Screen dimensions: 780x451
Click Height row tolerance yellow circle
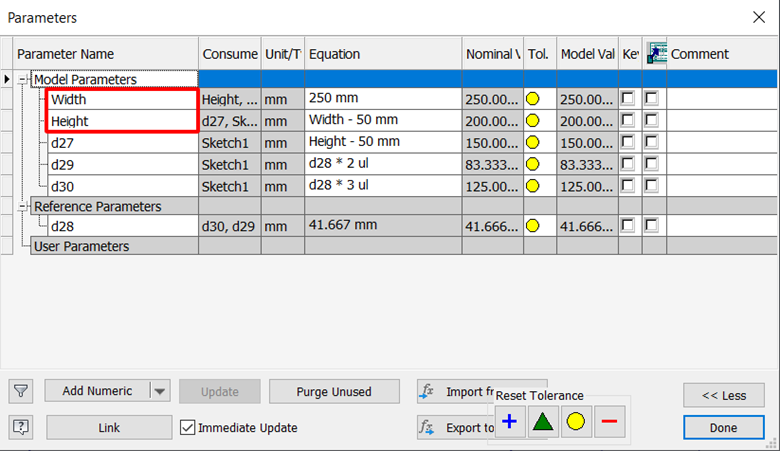pyautogui.click(x=533, y=121)
